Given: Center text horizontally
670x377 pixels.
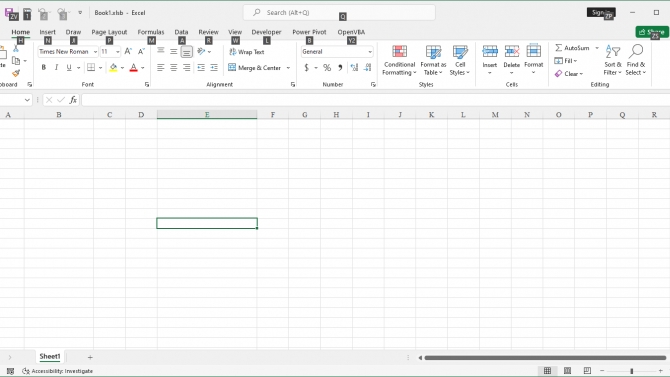Looking at the screenshot, I should tap(173, 68).
